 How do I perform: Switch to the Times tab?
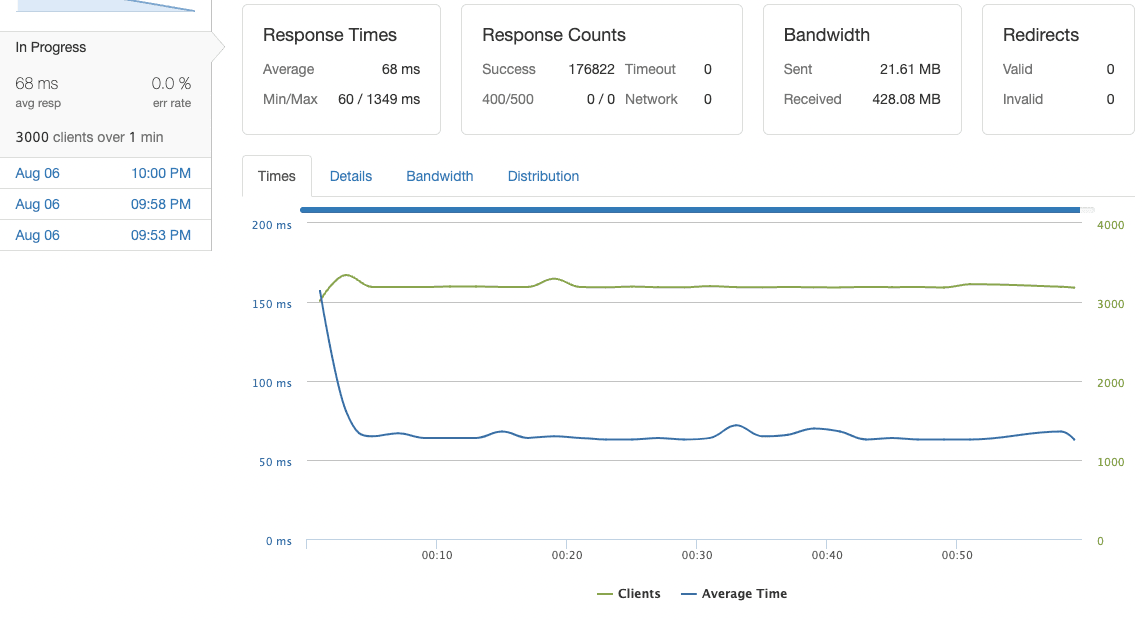pos(277,176)
